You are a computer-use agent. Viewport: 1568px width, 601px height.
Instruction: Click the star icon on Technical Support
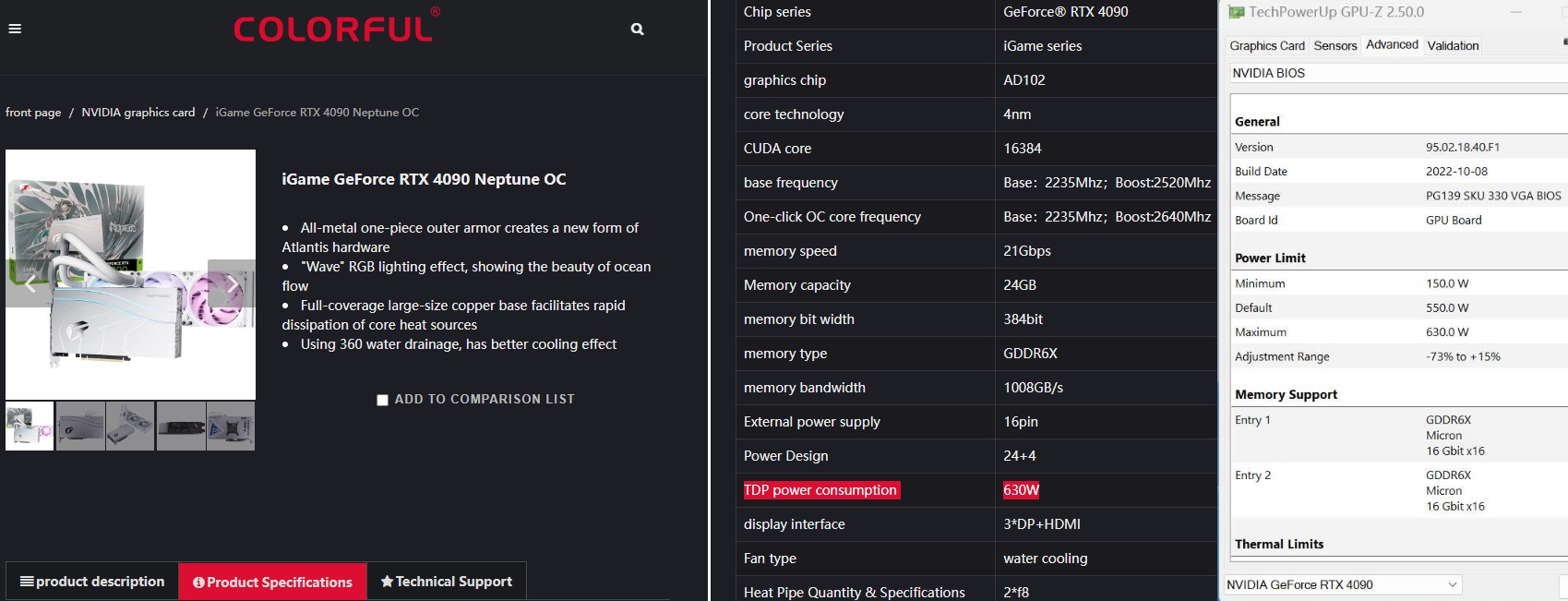pos(387,582)
